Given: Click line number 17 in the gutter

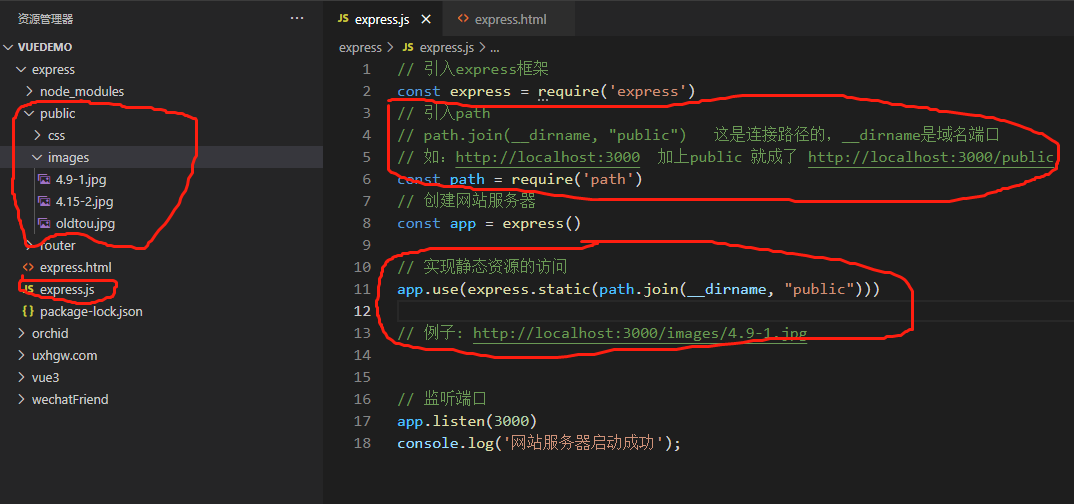Looking at the screenshot, I should coord(362,420).
